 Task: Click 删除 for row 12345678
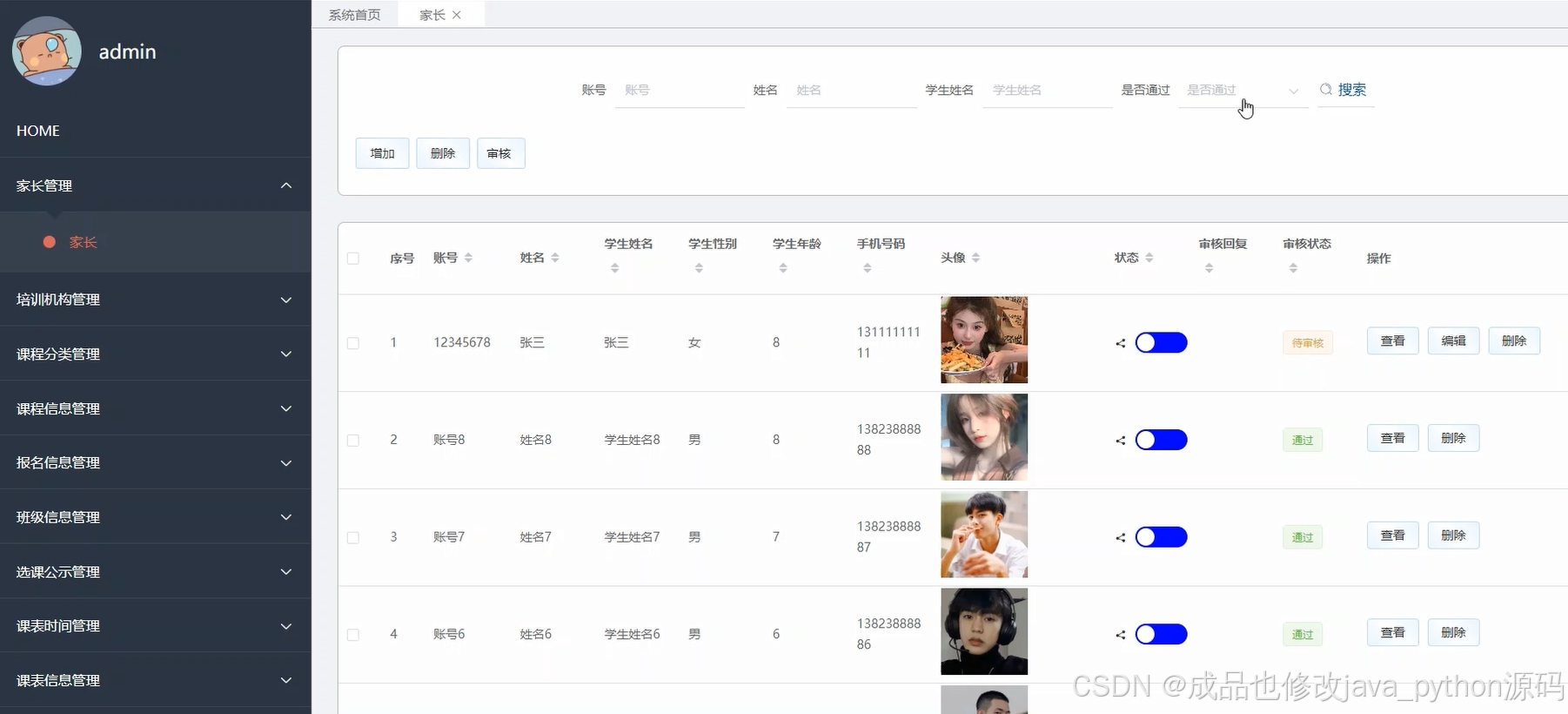(1515, 341)
